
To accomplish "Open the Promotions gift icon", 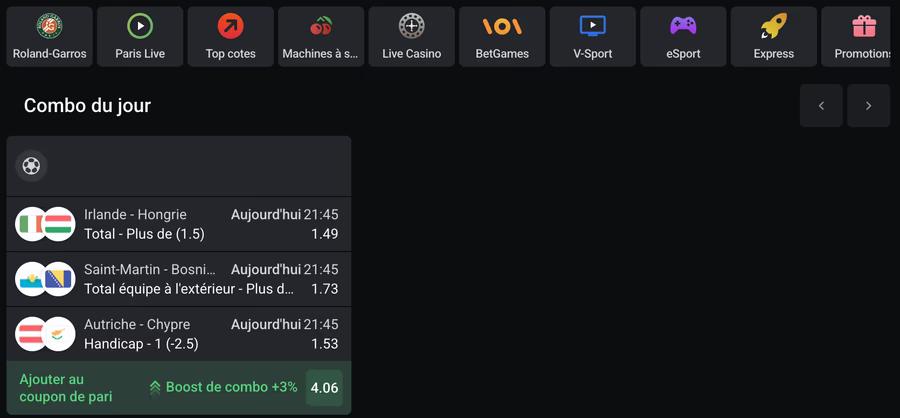I will click(864, 26).
